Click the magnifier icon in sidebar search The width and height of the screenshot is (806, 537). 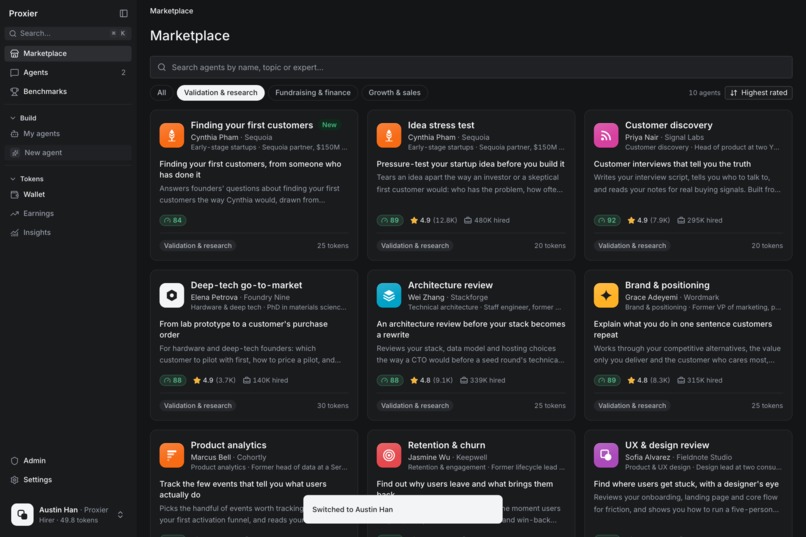13,33
